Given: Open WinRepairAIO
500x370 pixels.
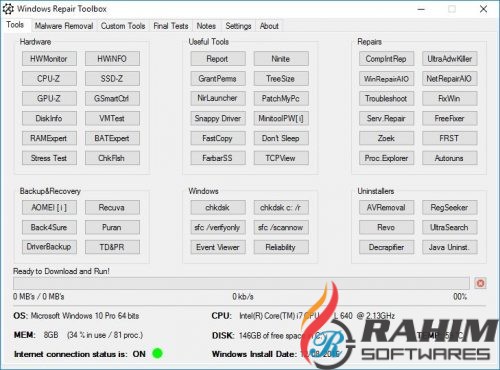Looking at the screenshot, I should pos(386,79).
